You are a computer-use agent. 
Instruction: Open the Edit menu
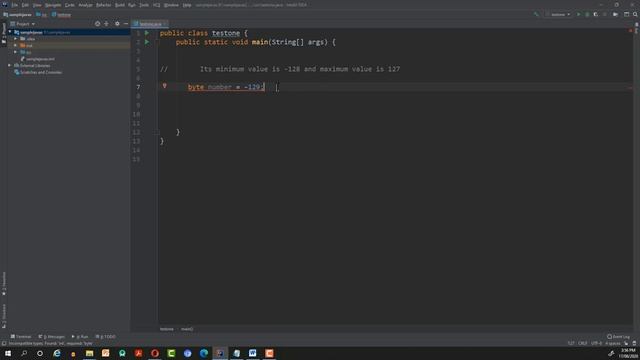coord(25,5)
